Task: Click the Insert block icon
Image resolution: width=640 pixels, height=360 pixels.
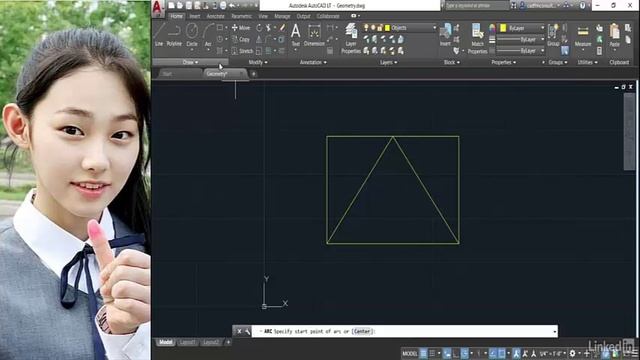Action: click(x=445, y=34)
